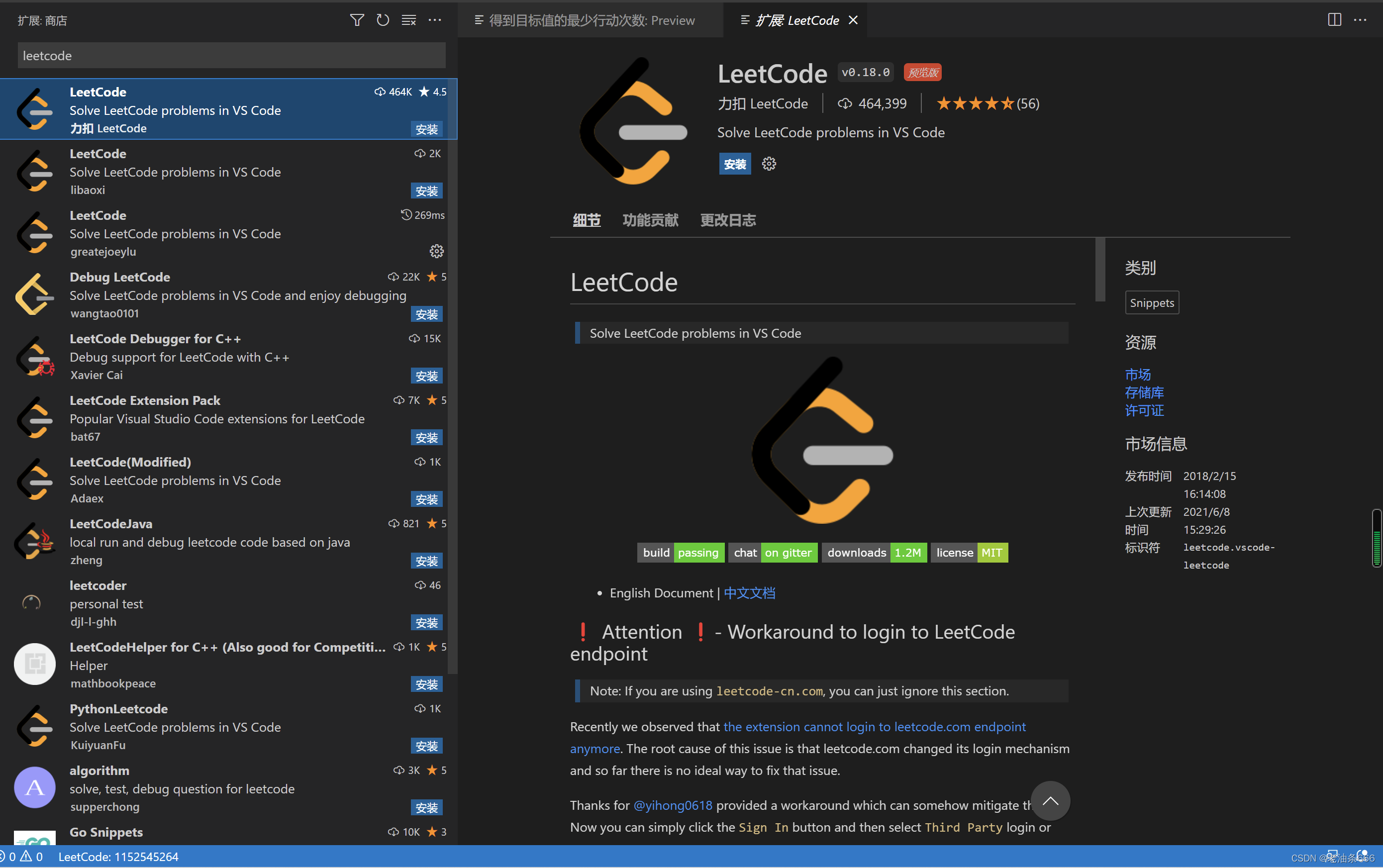Open the 存储库 repository link
Screen dimensions: 1383x868
pyautogui.click(x=1144, y=392)
